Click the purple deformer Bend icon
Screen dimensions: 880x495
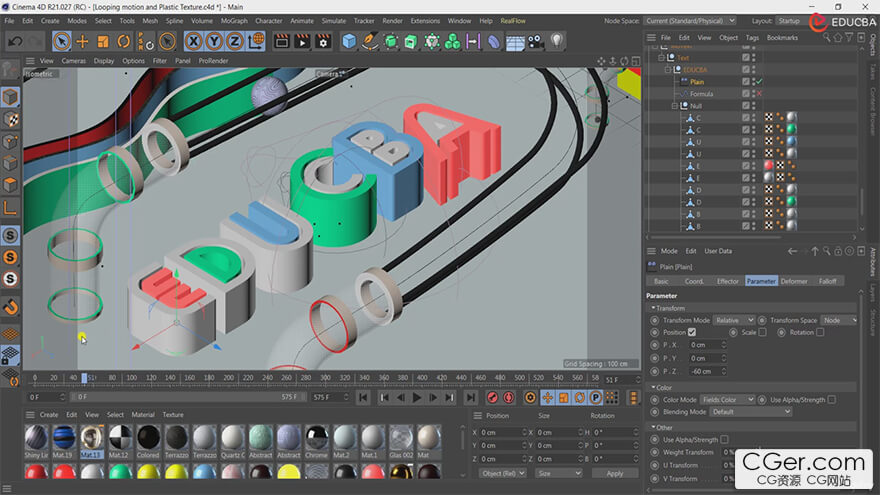click(x=494, y=42)
